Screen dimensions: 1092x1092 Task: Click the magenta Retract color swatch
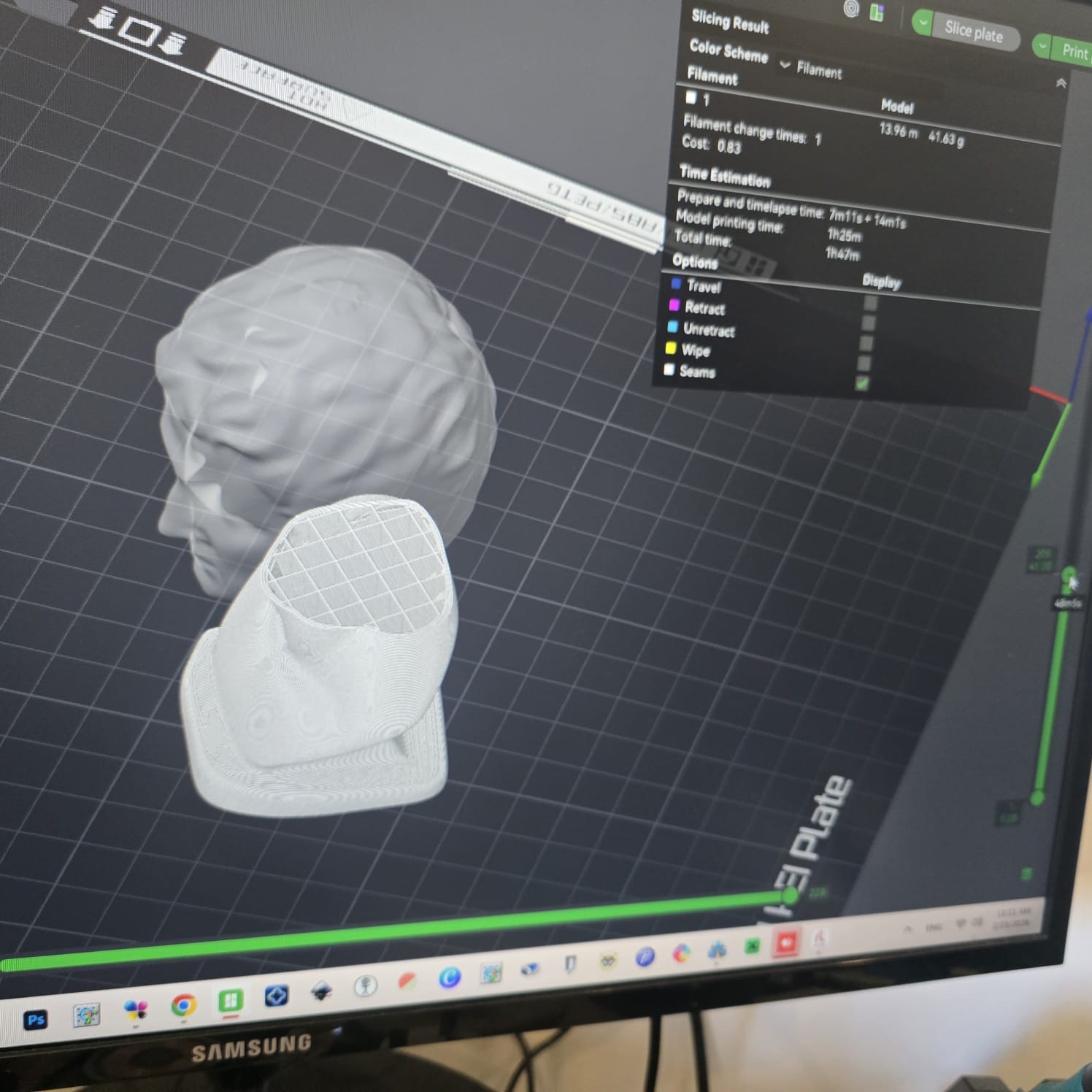pyautogui.click(x=674, y=305)
